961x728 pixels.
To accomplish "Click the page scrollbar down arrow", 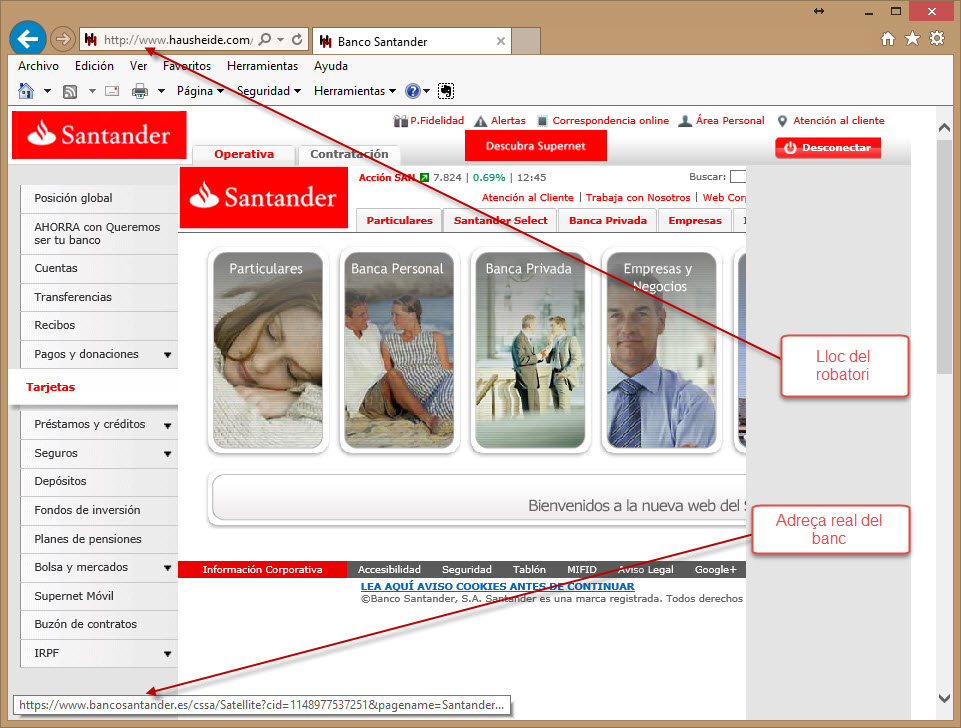I will click(x=944, y=698).
